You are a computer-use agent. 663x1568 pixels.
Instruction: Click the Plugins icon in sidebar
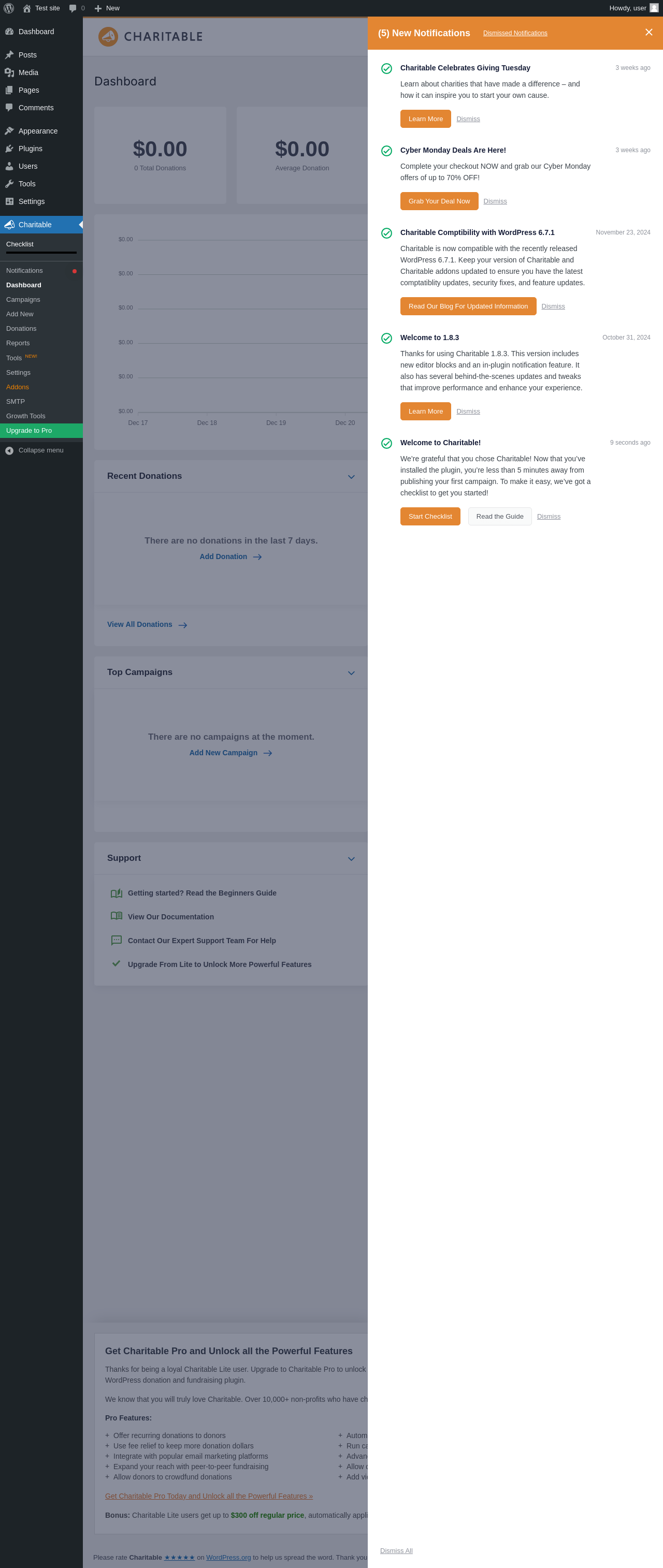pyautogui.click(x=9, y=149)
